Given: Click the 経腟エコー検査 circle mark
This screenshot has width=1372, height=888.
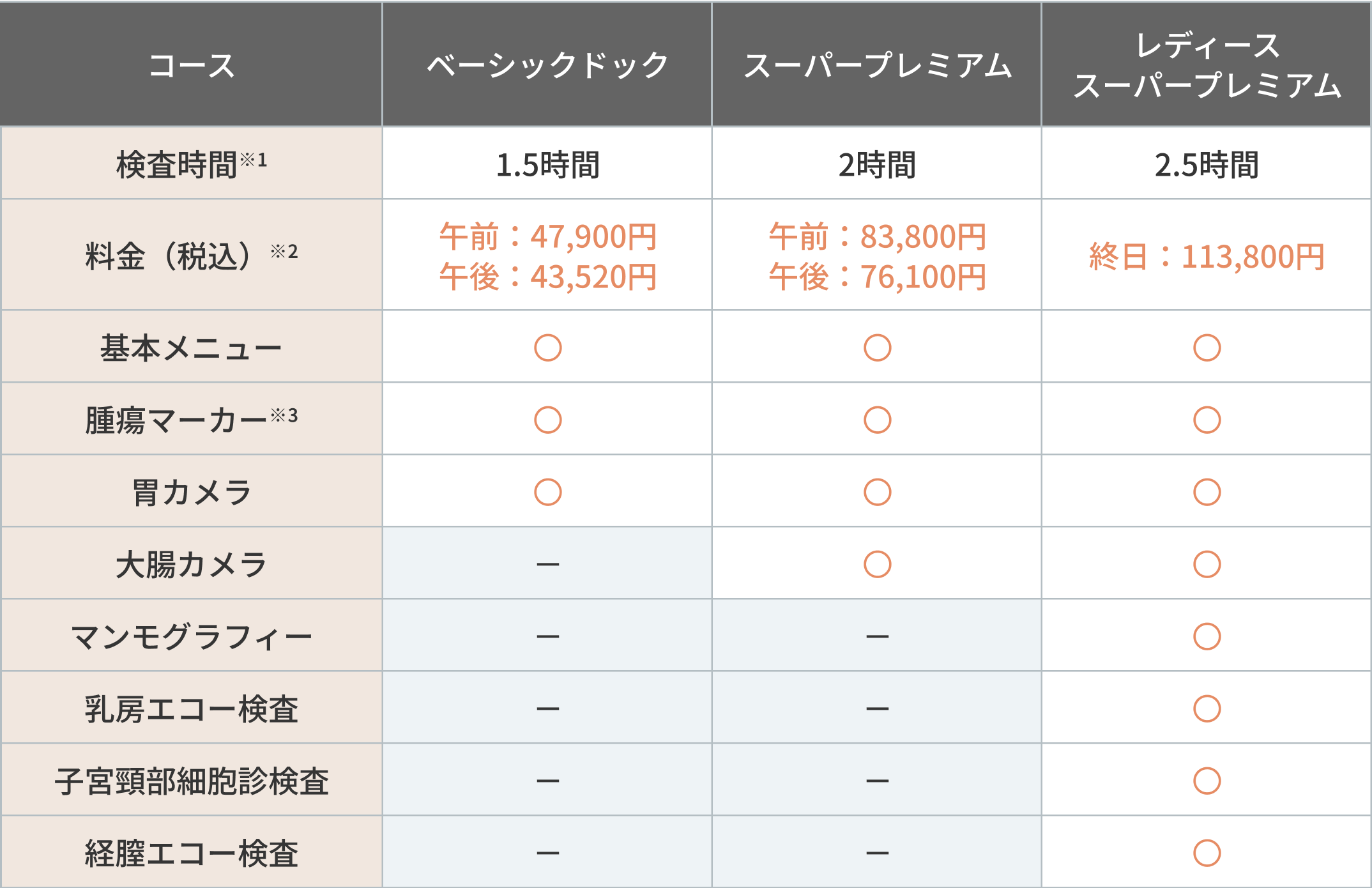Looking at the screenshot, I should 1207,853.
